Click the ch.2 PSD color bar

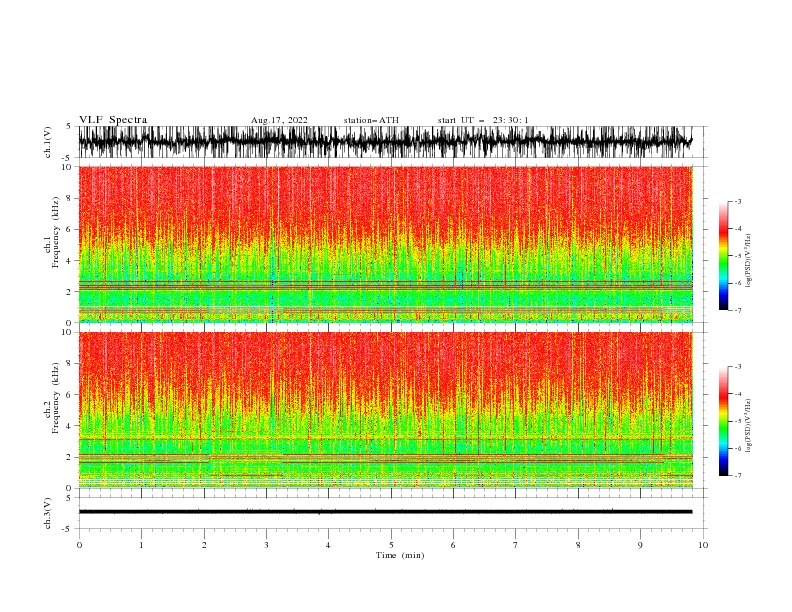click(723, 421)
